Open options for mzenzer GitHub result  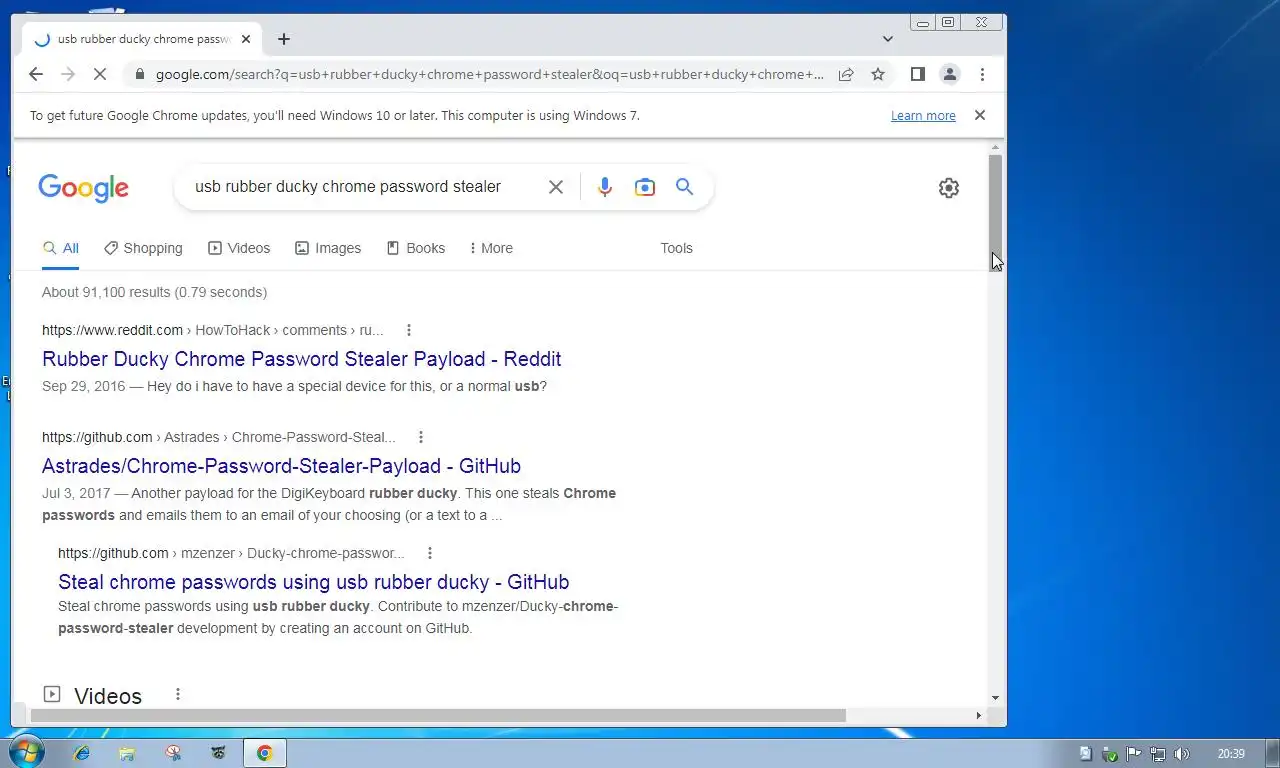(430, 553)
